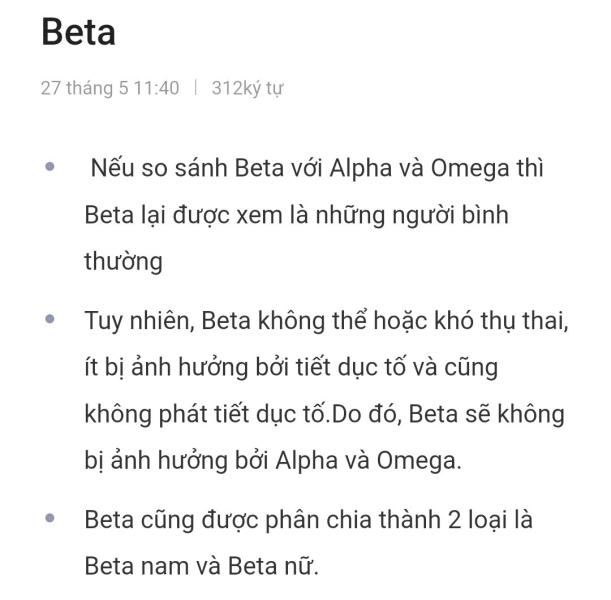Click the line "không phát tiết dục tố"
The width and height of the screenshot is (611, 600).
(x=324, y=414)
